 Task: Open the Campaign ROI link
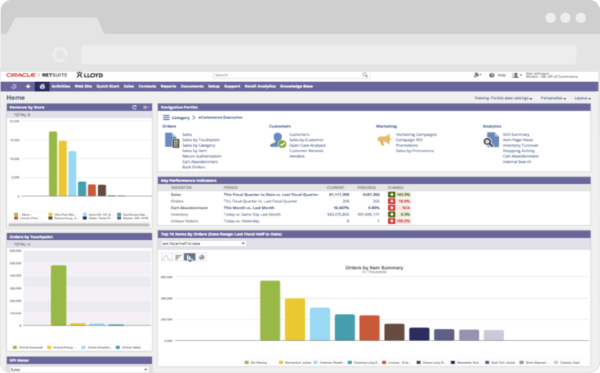(x=409, y=140)
